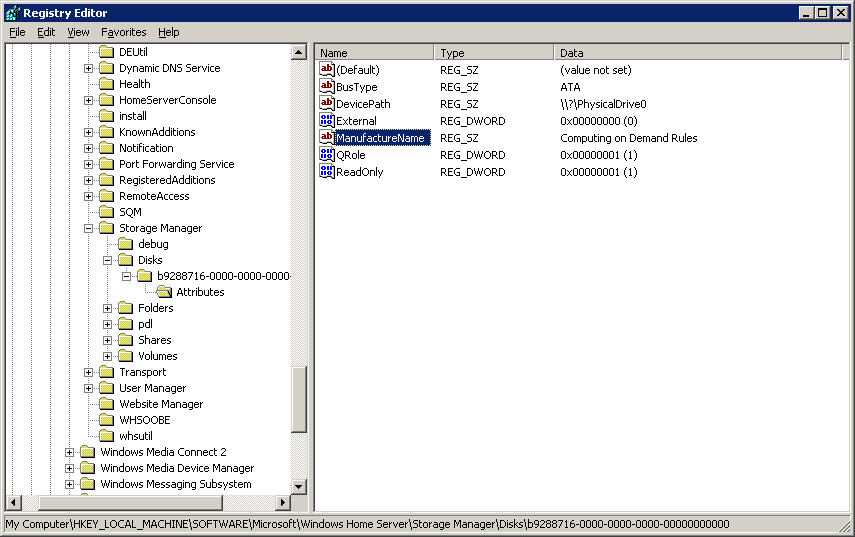Click folder icon beside Windows Media Connect 2
The width and height of the screenshot is (855, 537).
88,452
